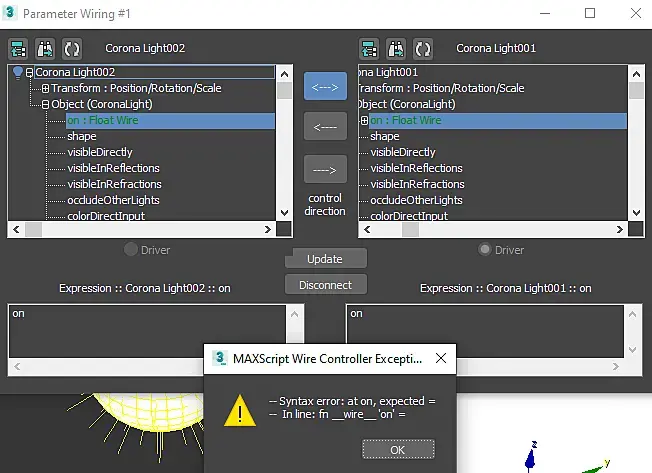The width and height of the screenshot is (652, 473).
Task: Select 'colorDirectInput' in the left tree
Action: pyautogui.click(x=106, y=216)
